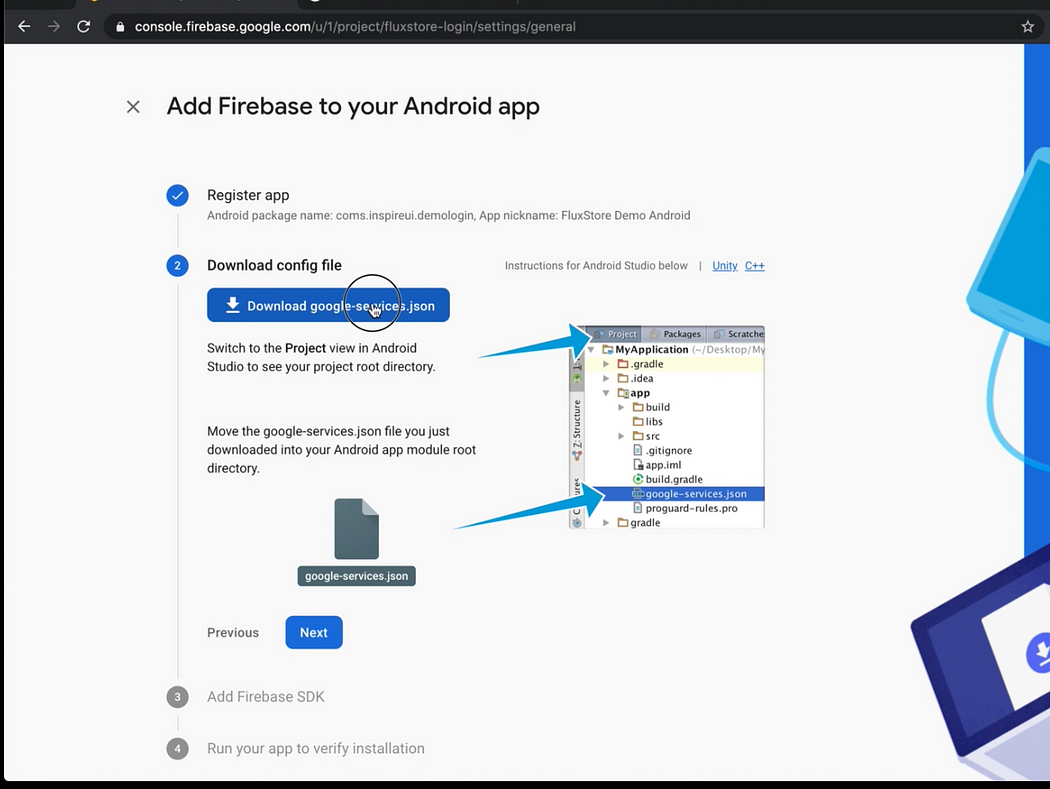Click the browser back arrow
Image resolution: width=1050 pixels, height=789 pixels.
(x=24, y=27)
